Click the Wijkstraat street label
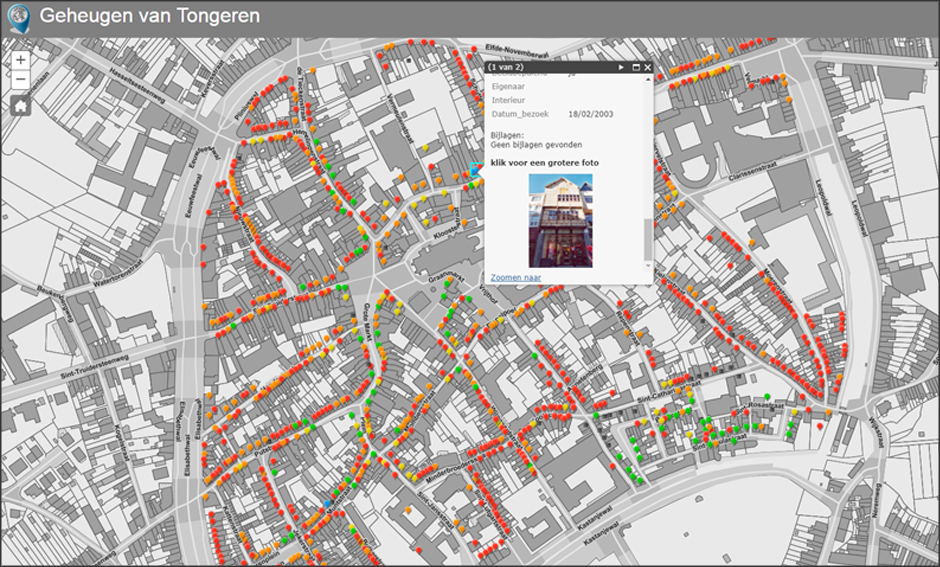The height and width of the screenshot is (567, 940). coord(876,432)
